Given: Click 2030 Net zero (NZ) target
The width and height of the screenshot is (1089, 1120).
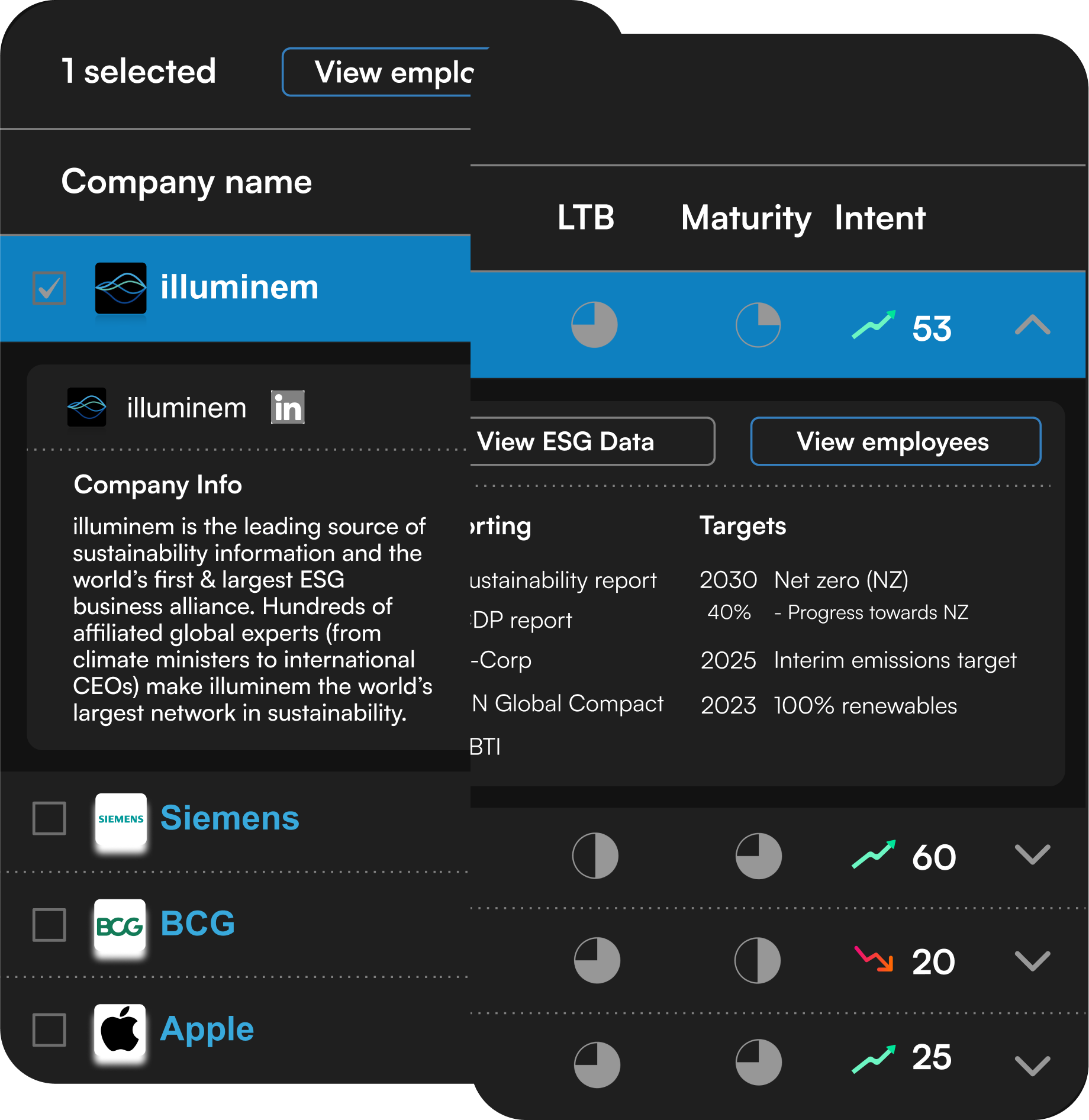Looking at the screenshot, I should [x=804, y=580].
